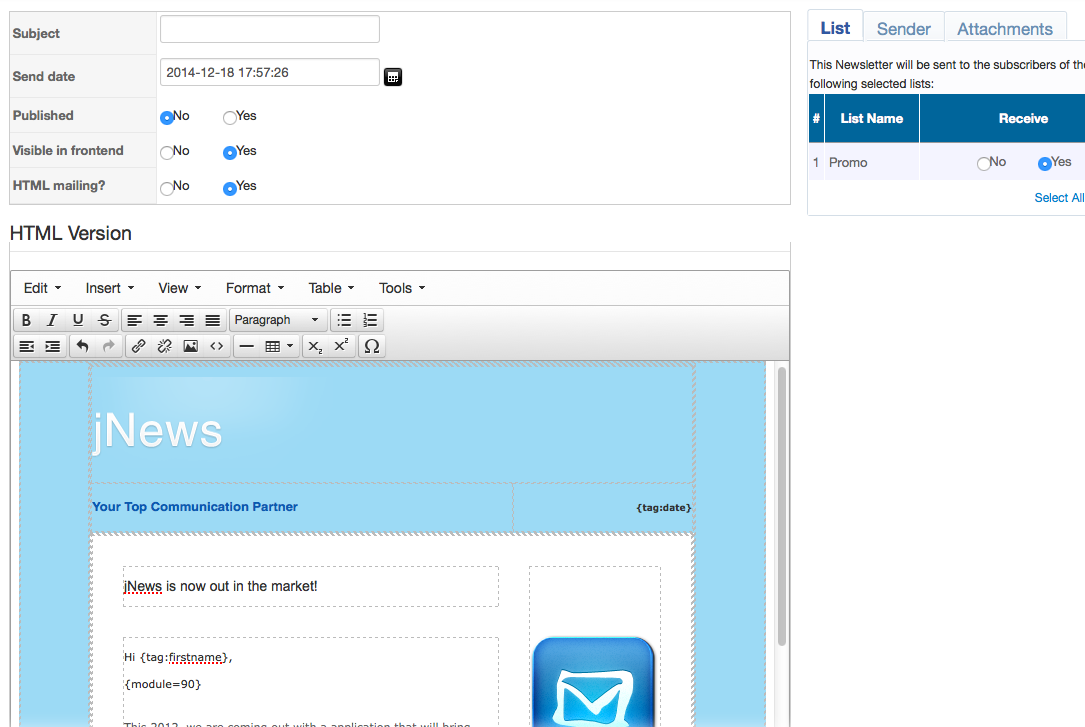Viewport: 1085px width, 727px height.
Task: Center align text
Action: pyautogui.click(x=161, y=320)
